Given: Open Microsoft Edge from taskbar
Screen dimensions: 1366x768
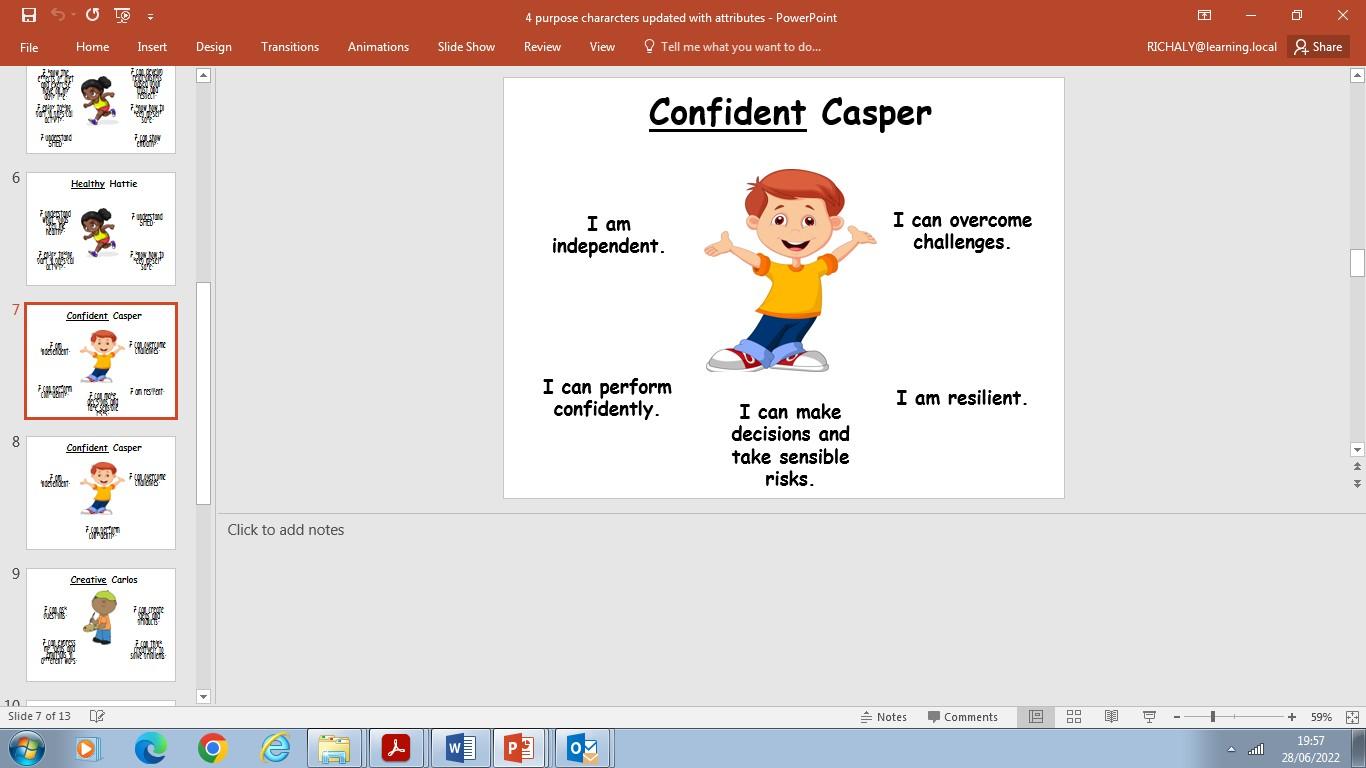Looking at the screenshot, I should click(x=151, y=748).
